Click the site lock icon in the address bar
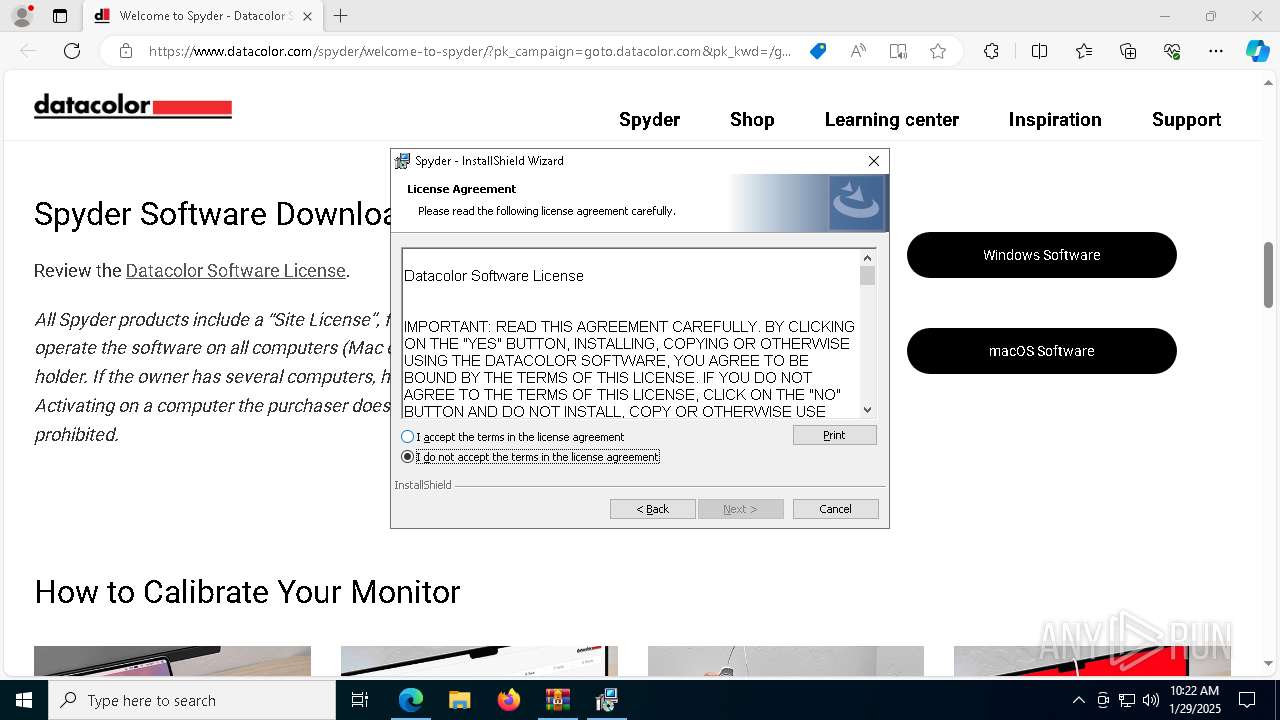The image size is (1280, 720). click(126, 51)
